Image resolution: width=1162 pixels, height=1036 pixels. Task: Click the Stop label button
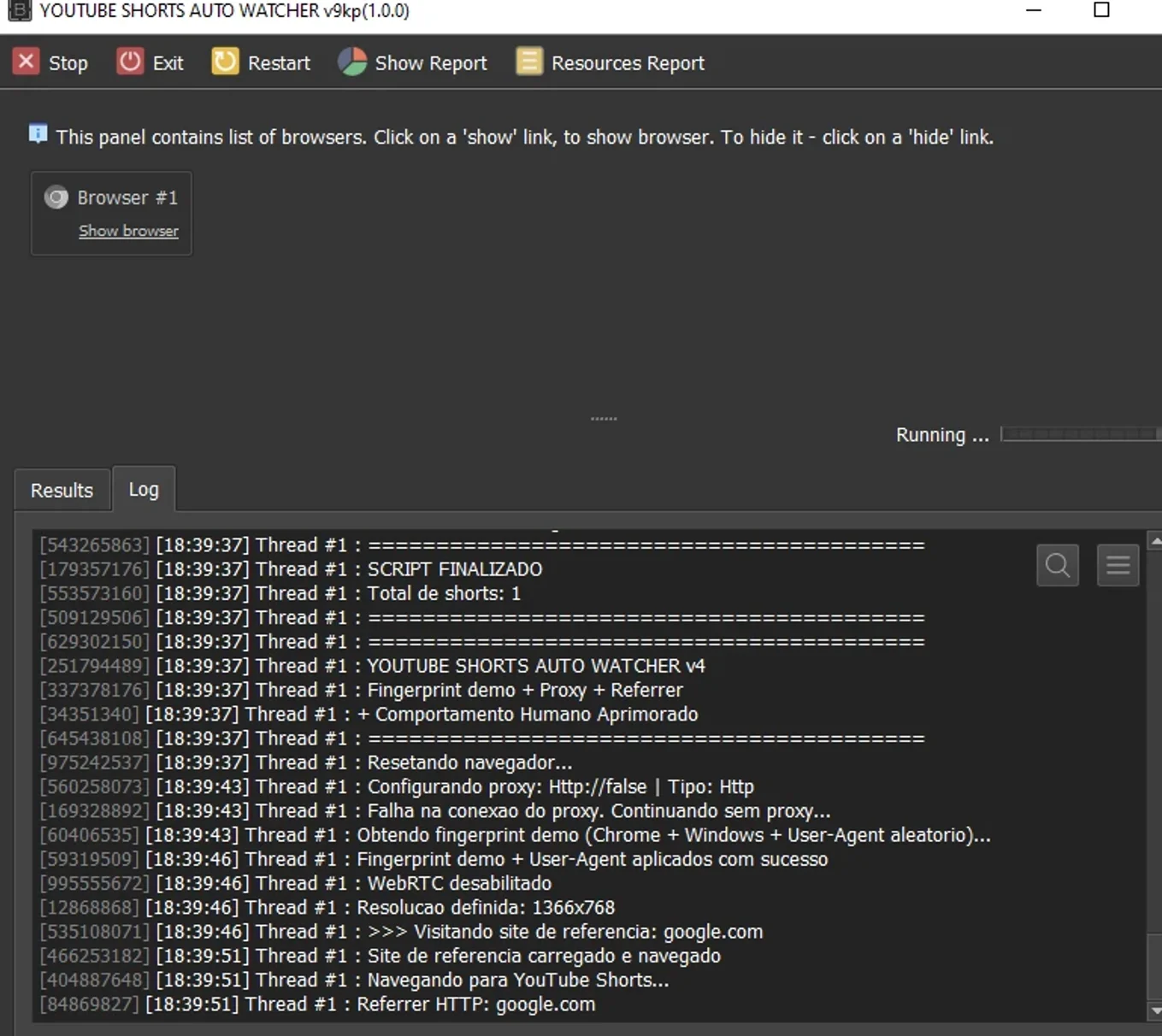pos(68,63)
